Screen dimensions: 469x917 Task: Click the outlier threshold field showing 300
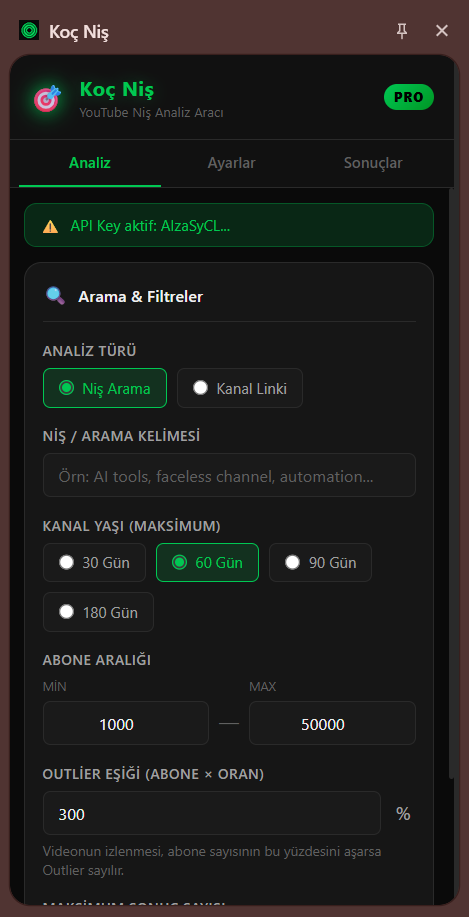(x=212, y=813)
